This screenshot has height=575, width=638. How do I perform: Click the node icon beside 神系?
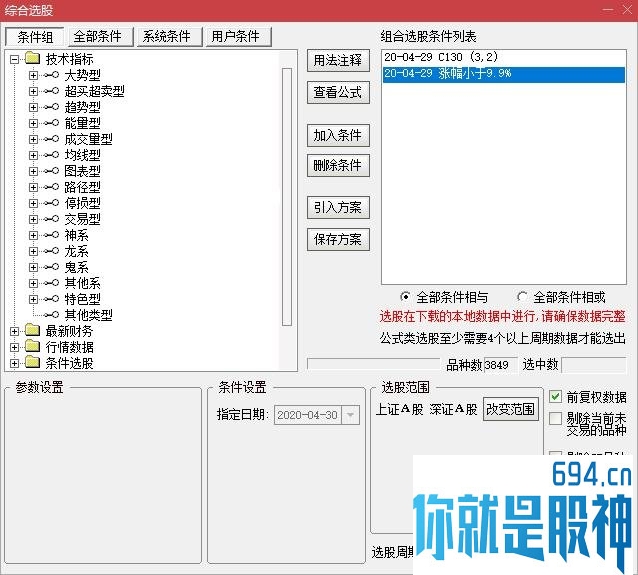coord(51,235)
